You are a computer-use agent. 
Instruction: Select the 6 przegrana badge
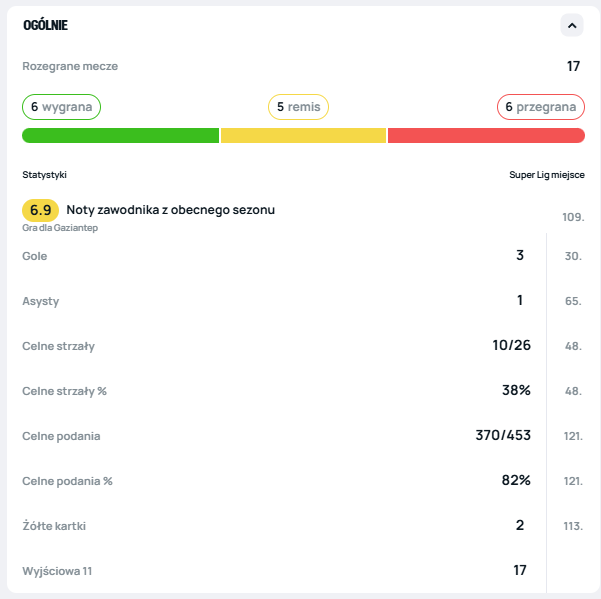(x=540, y=107)
